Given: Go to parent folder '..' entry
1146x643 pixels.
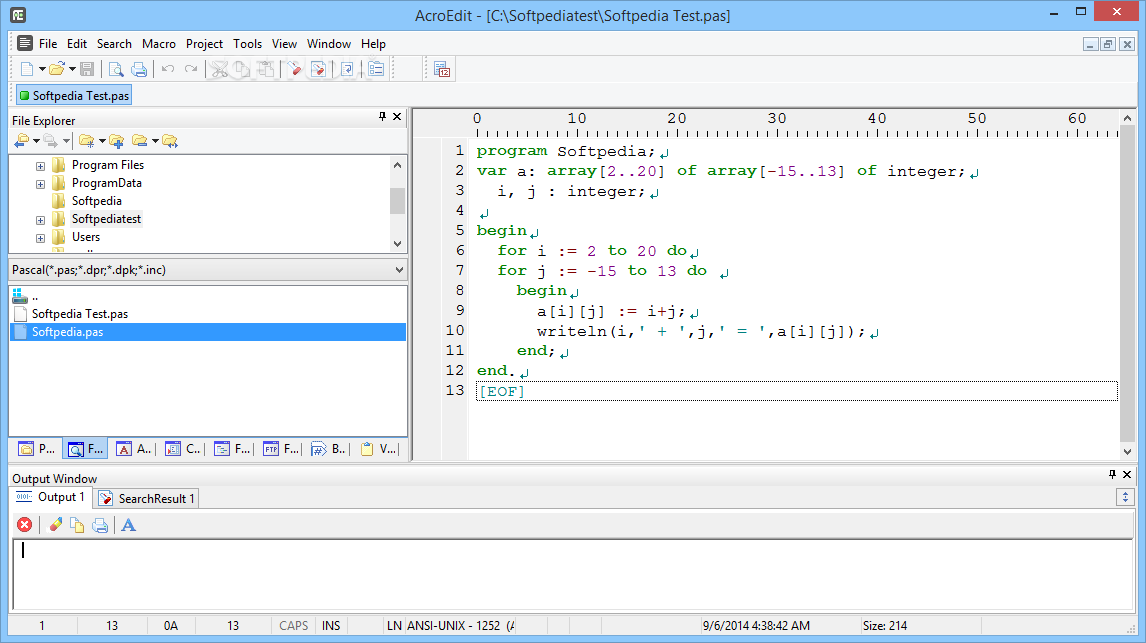Looking at the screenshot, I should [x=34, y=296].
